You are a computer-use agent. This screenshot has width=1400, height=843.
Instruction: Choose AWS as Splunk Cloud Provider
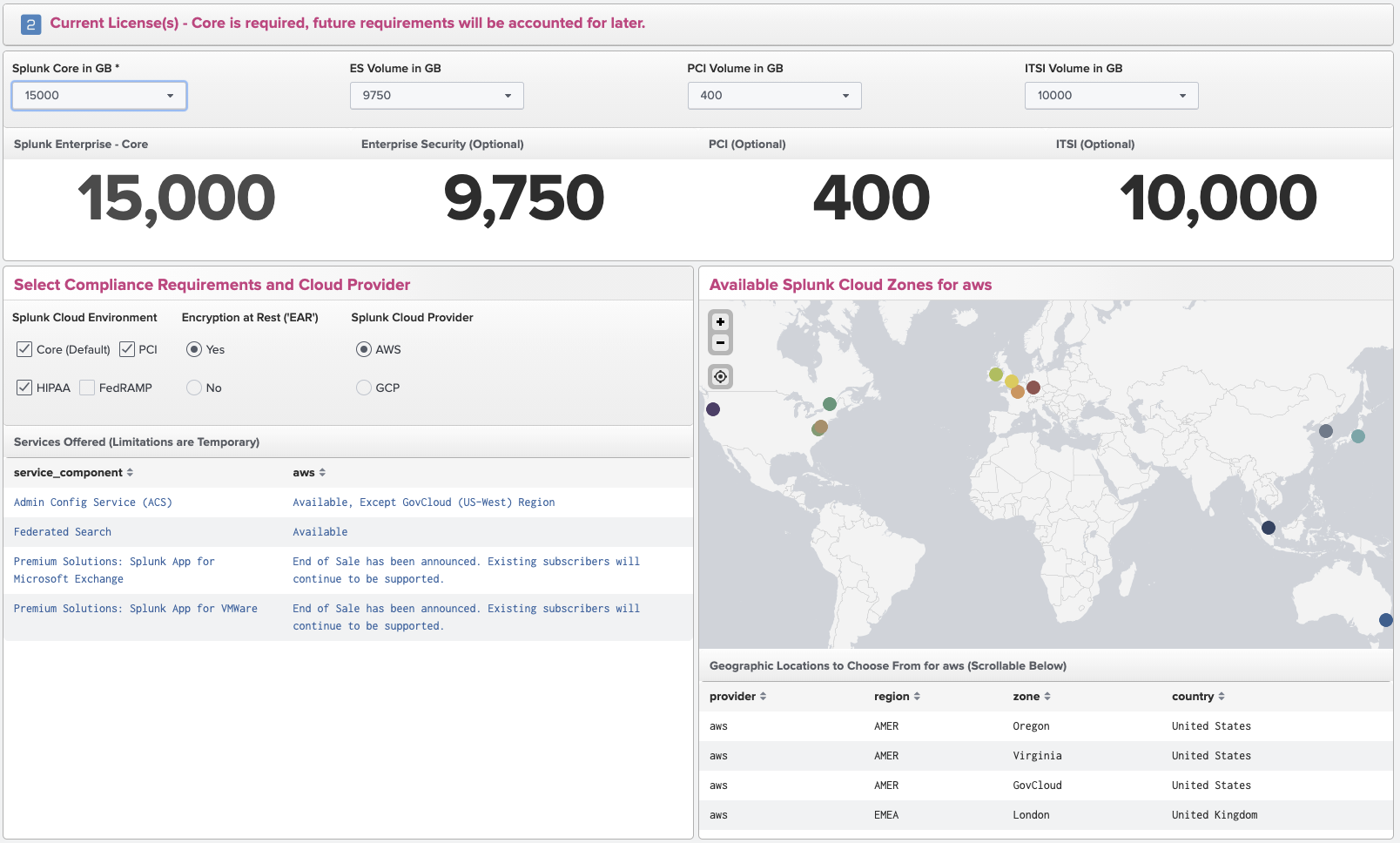pos(364,349)
